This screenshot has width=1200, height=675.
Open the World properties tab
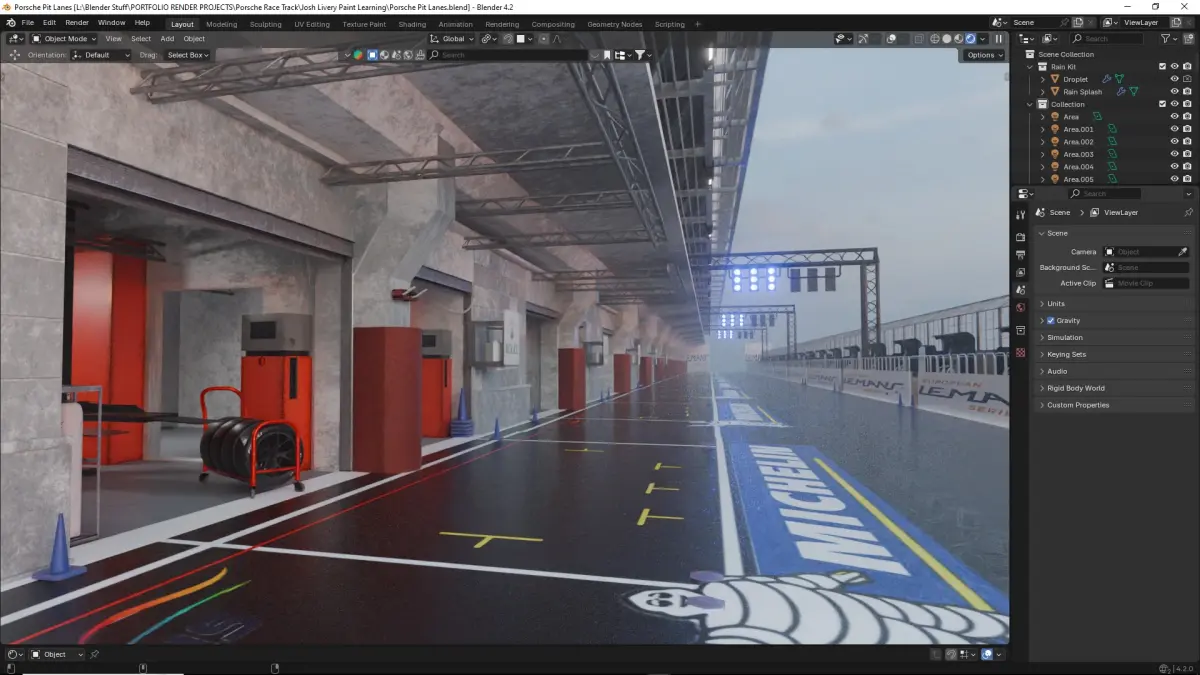click(x=1020, y=307)
